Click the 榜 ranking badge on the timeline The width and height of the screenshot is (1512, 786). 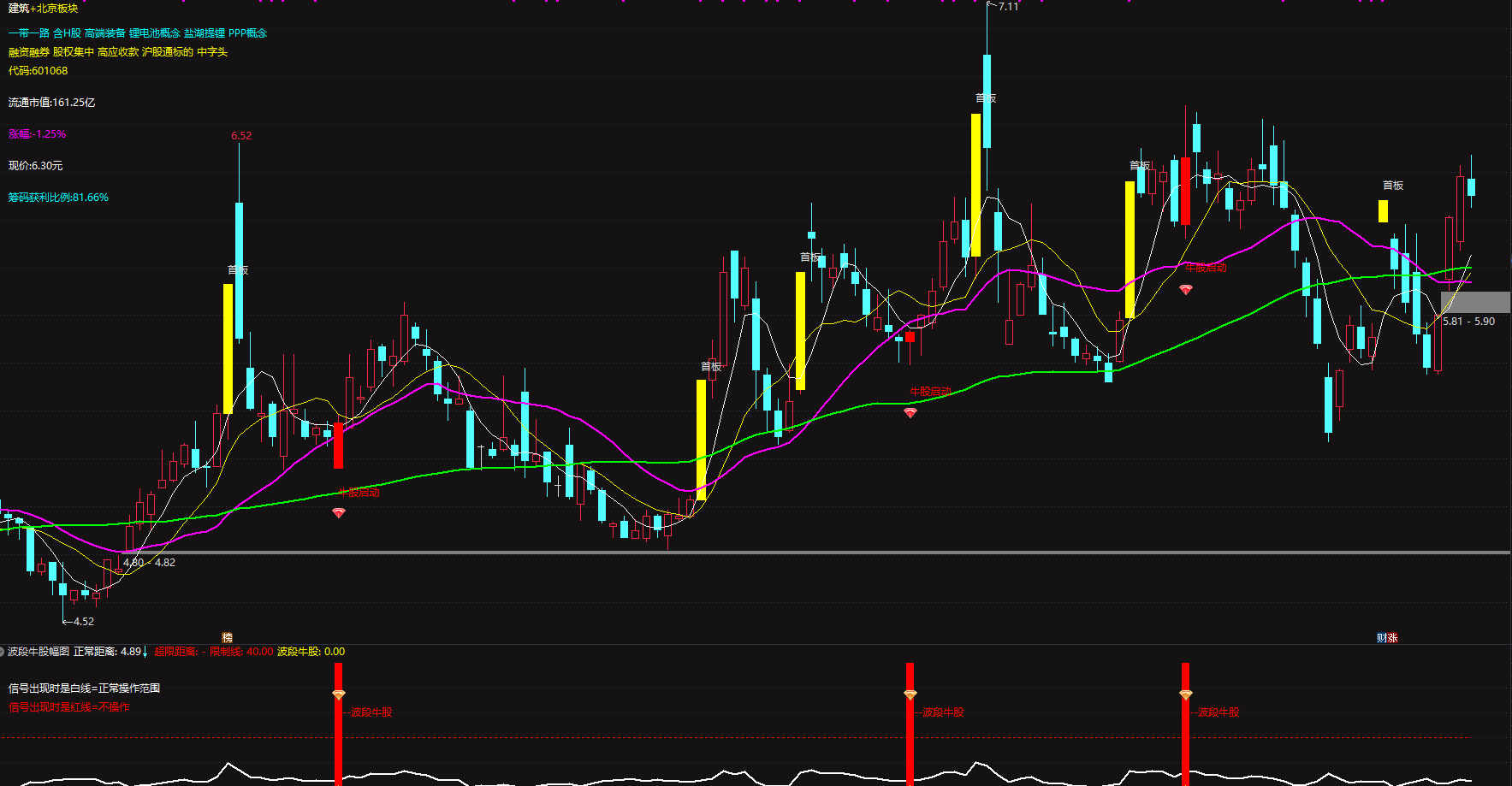coord(227,637)
